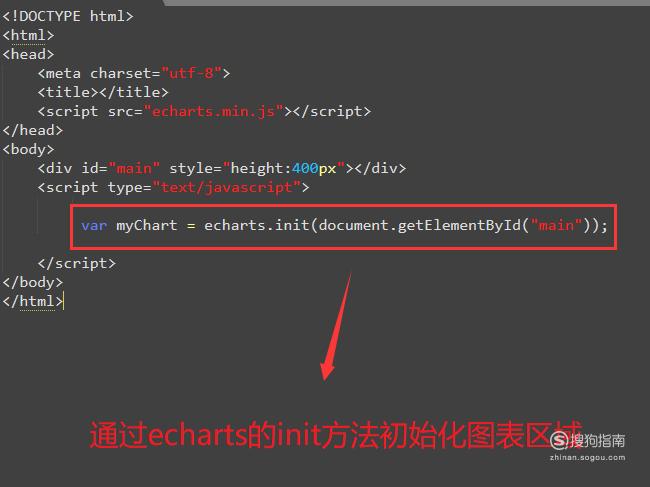Image resolution: width=650 pixels, height=487 pixels.
Task: Click the closing head tag
Action: (32, 130)
